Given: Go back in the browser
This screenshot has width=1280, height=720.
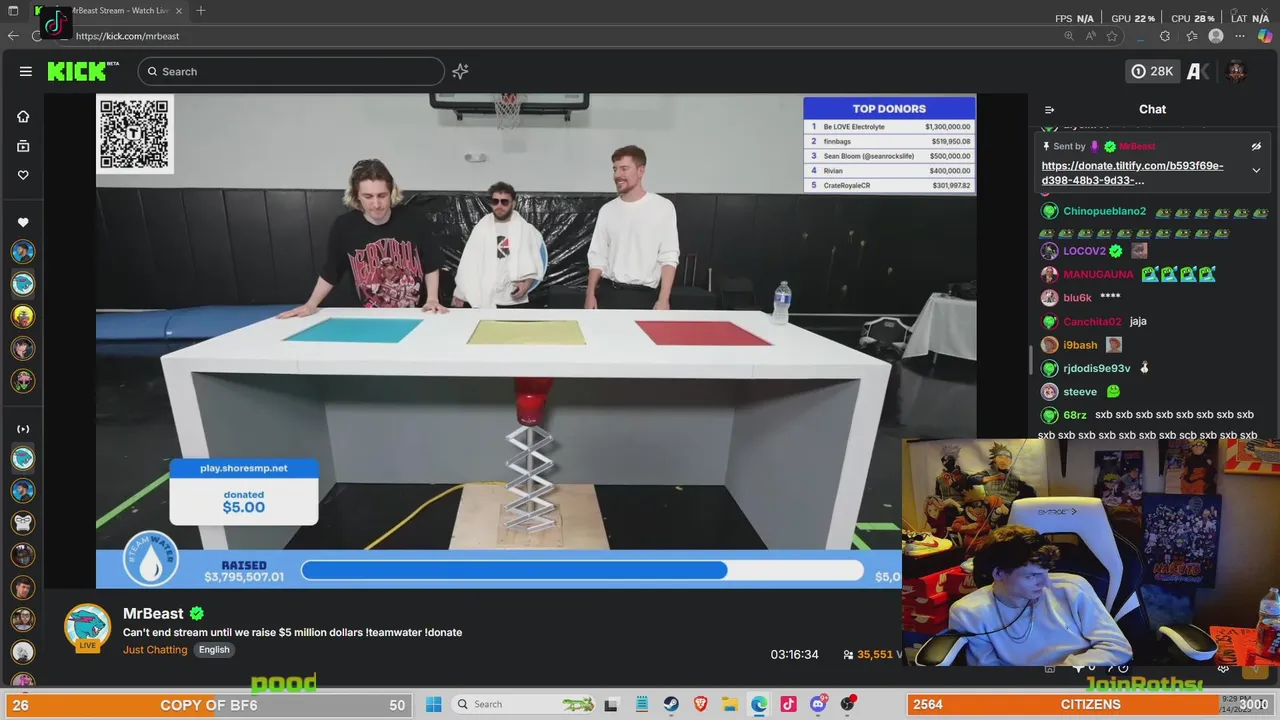Looking at the screenshot, I should click(13, 36).
